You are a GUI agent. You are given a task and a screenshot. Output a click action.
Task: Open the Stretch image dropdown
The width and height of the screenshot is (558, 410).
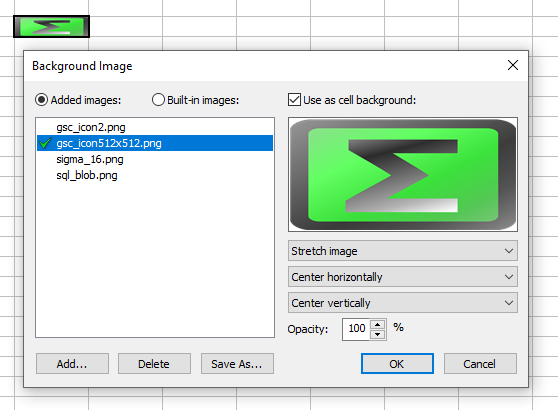pos(403,251)
